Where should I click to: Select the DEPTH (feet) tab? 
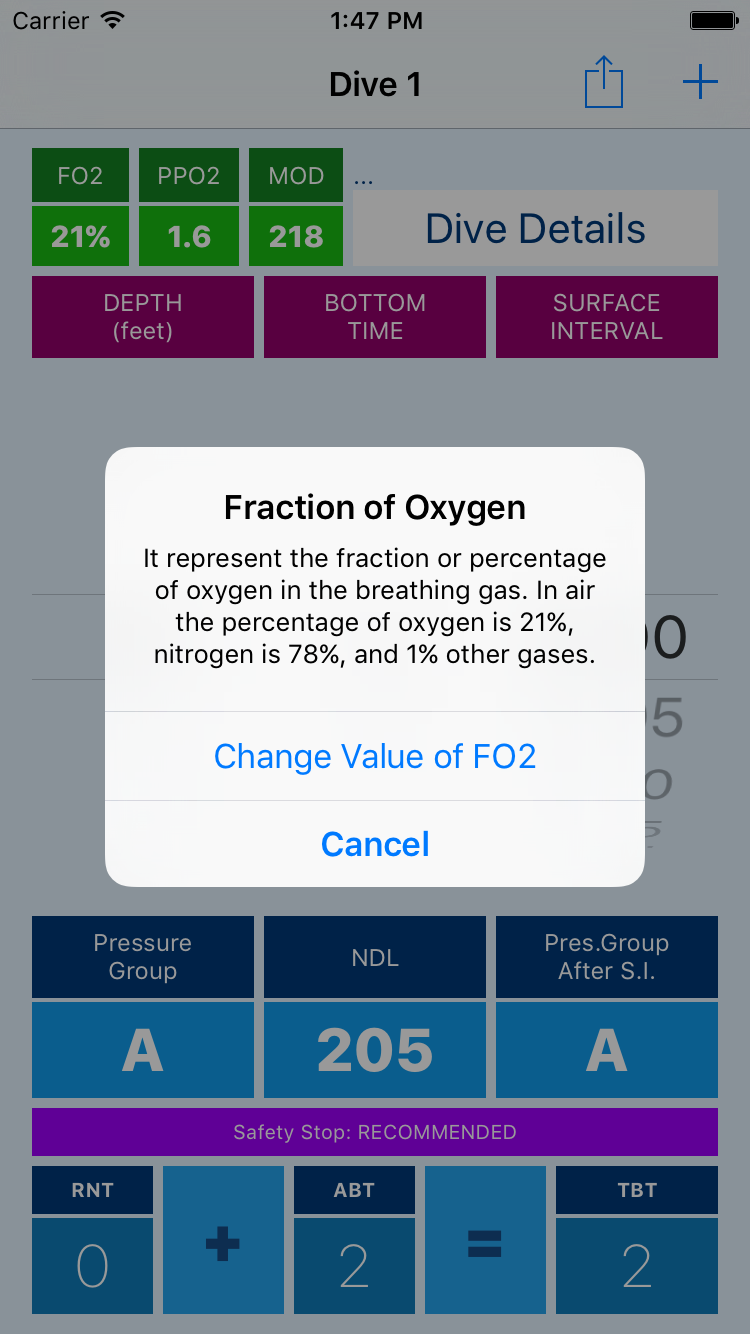coord(143,317)
